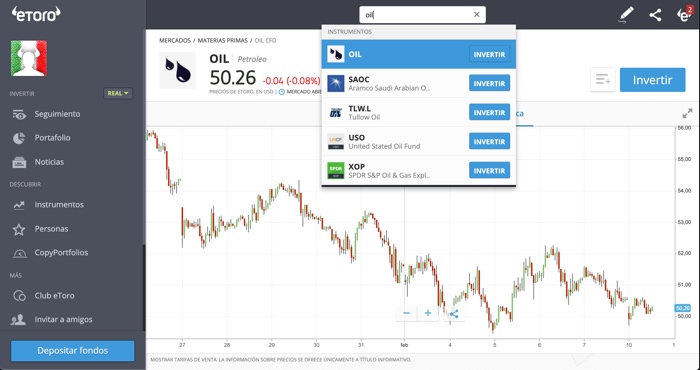Expand chart to fullscreen

coord(687,113)
